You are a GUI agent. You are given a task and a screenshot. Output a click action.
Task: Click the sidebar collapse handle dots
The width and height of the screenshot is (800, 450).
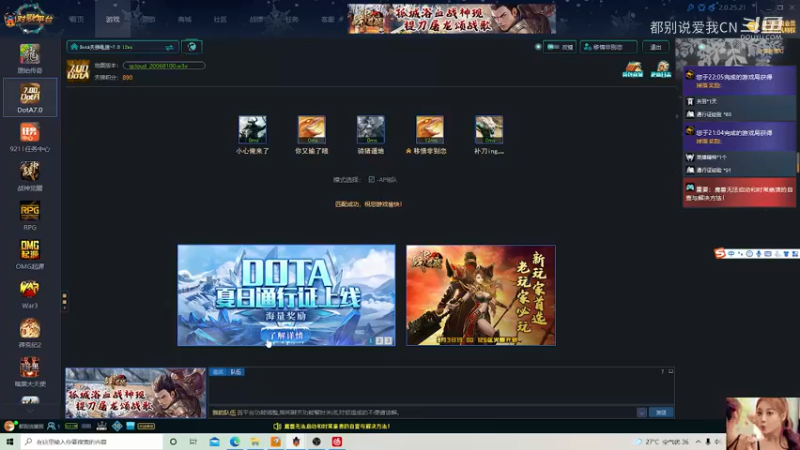pos(64,301)
